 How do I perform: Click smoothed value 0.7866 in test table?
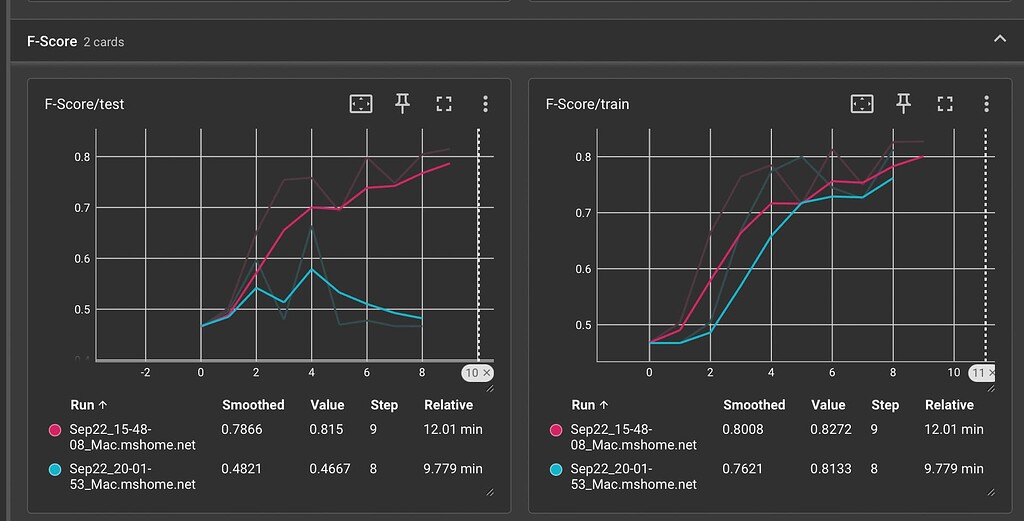[x=242, y=430]
